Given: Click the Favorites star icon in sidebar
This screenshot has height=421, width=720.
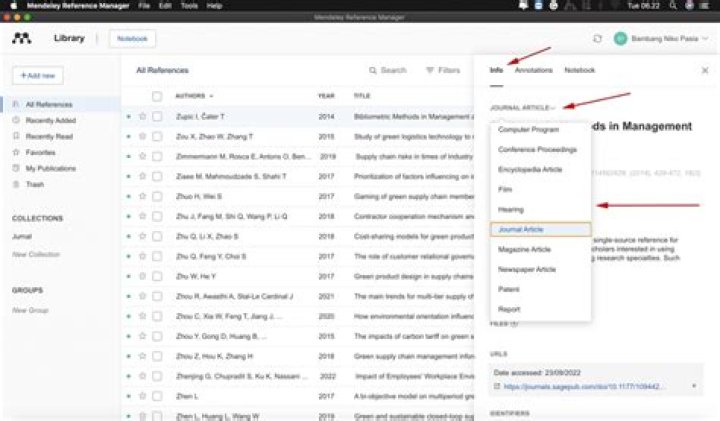Looking at the screenshot, I should coord(16,152).
